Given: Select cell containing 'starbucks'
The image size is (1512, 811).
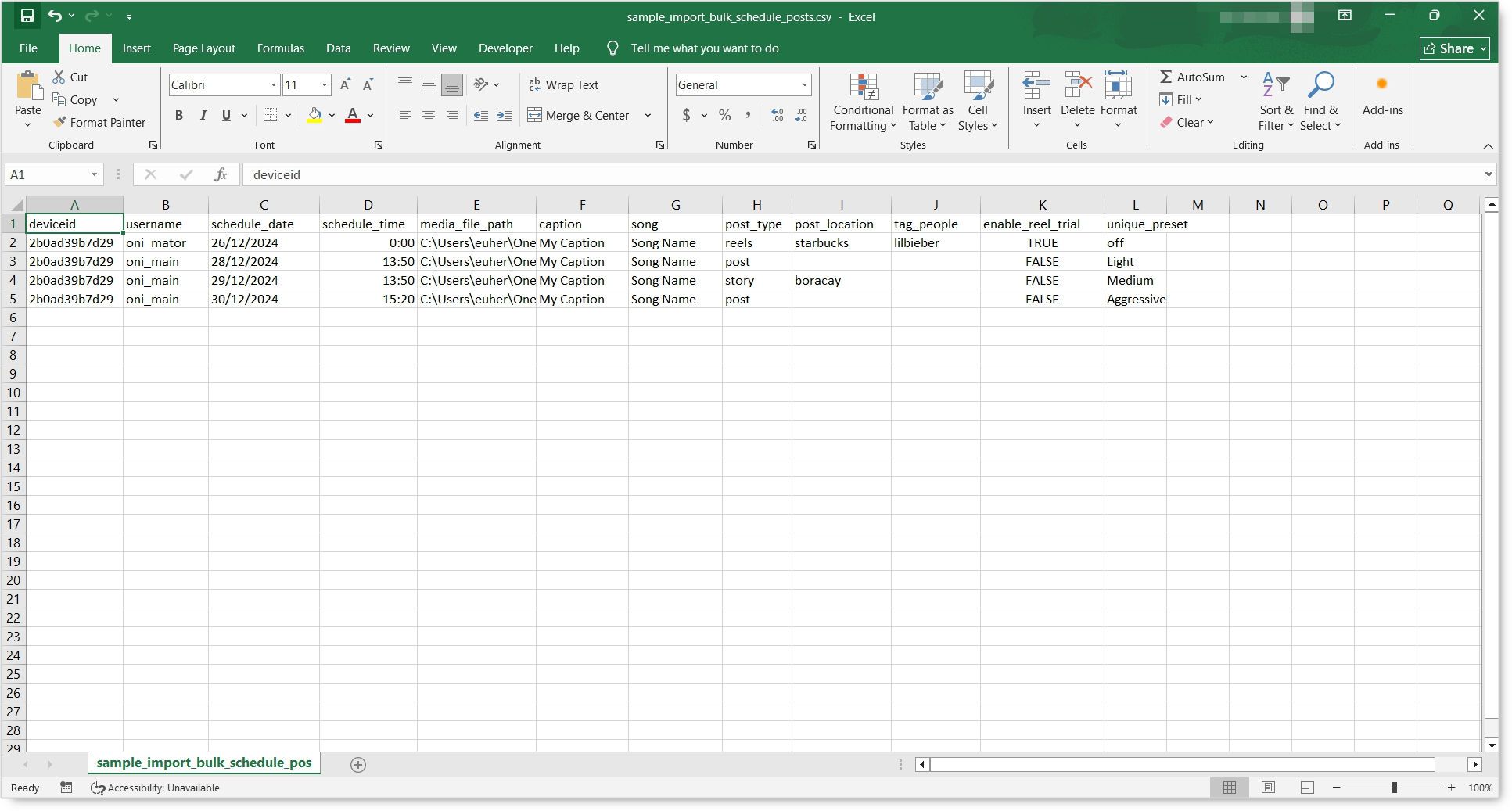Looking at the screenshot, I should 841,242.
